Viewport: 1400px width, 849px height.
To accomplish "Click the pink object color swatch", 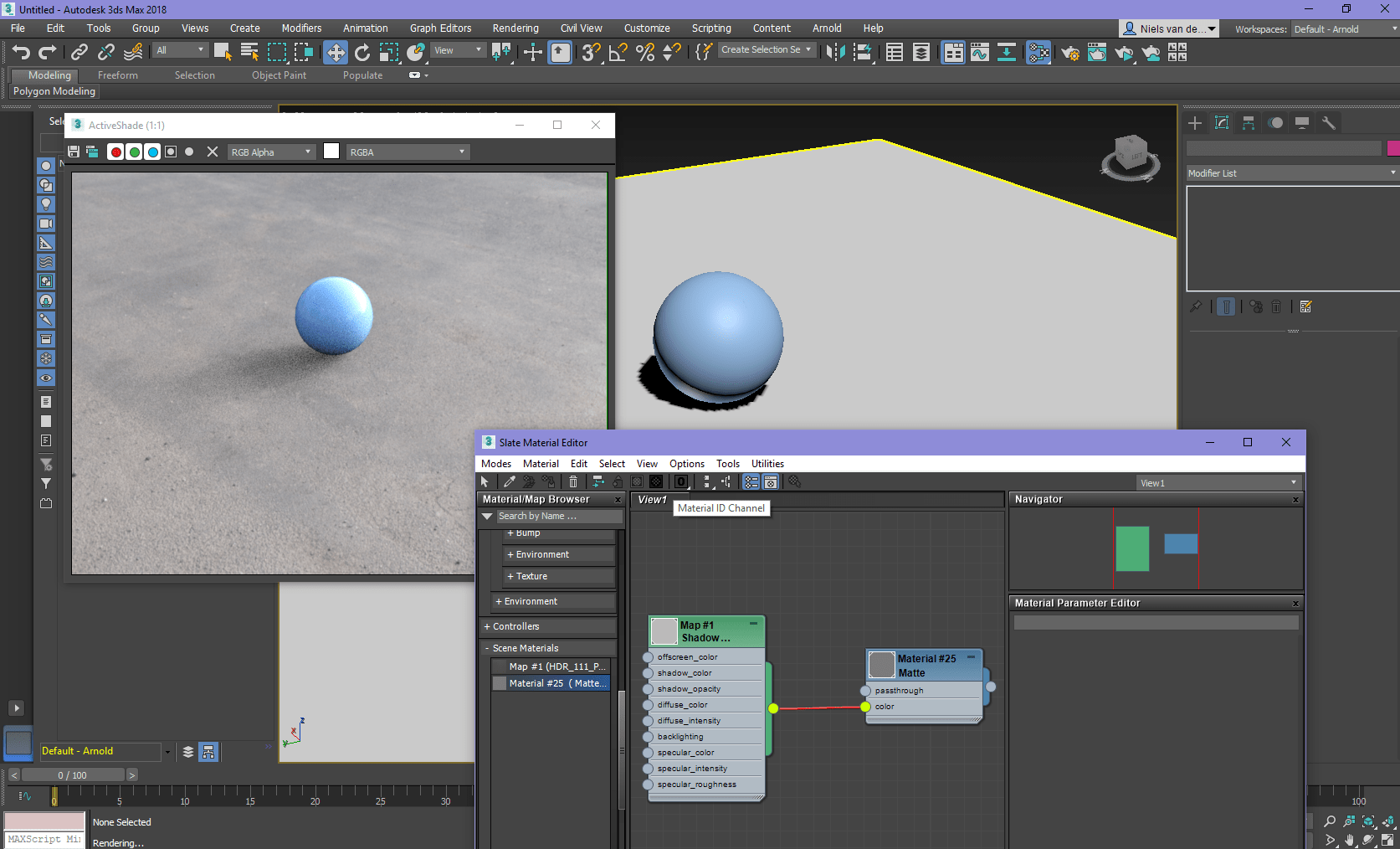I will click(x=1393, y=148).
